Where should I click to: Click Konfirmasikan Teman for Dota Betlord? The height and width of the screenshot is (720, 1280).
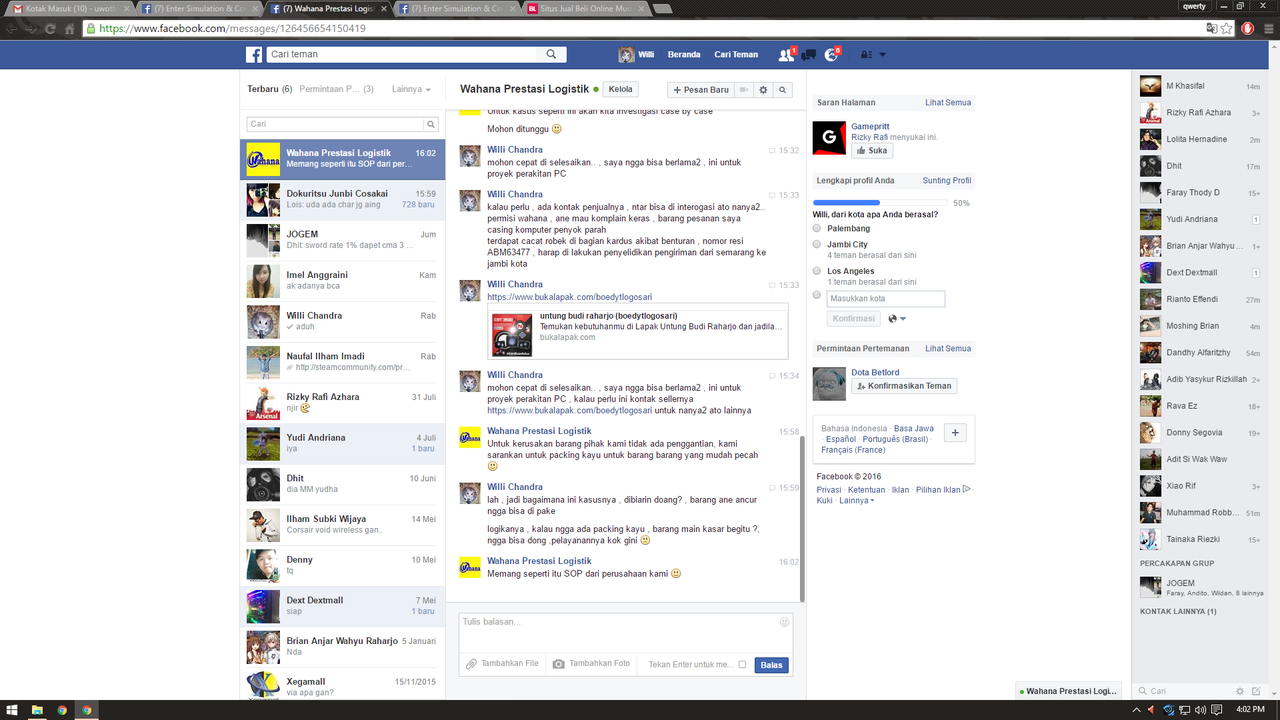(903, 386)
